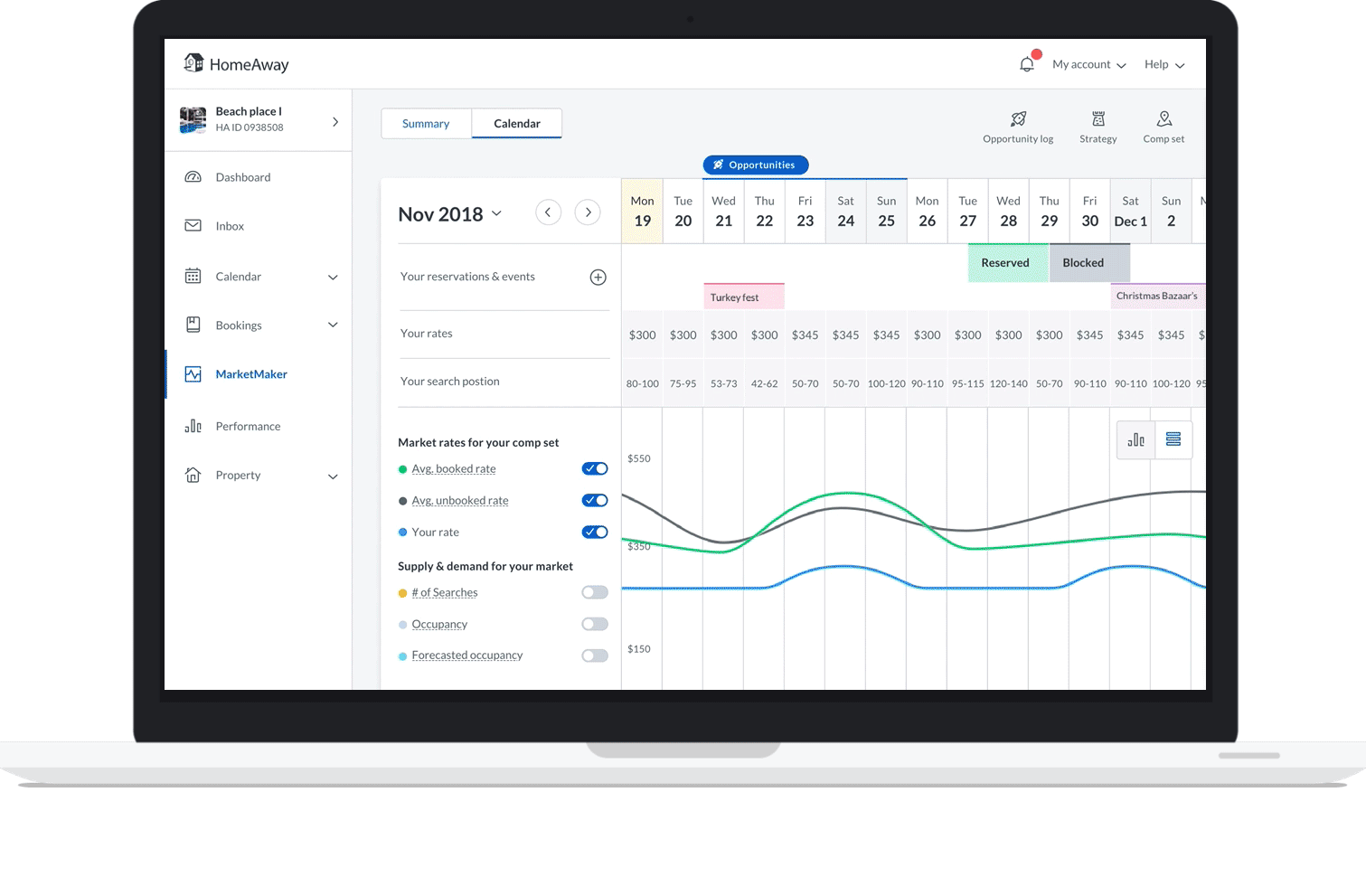Select the Sat Dec 1 date header
The width and height of the screenshot is (1366, 896).
1130,212
